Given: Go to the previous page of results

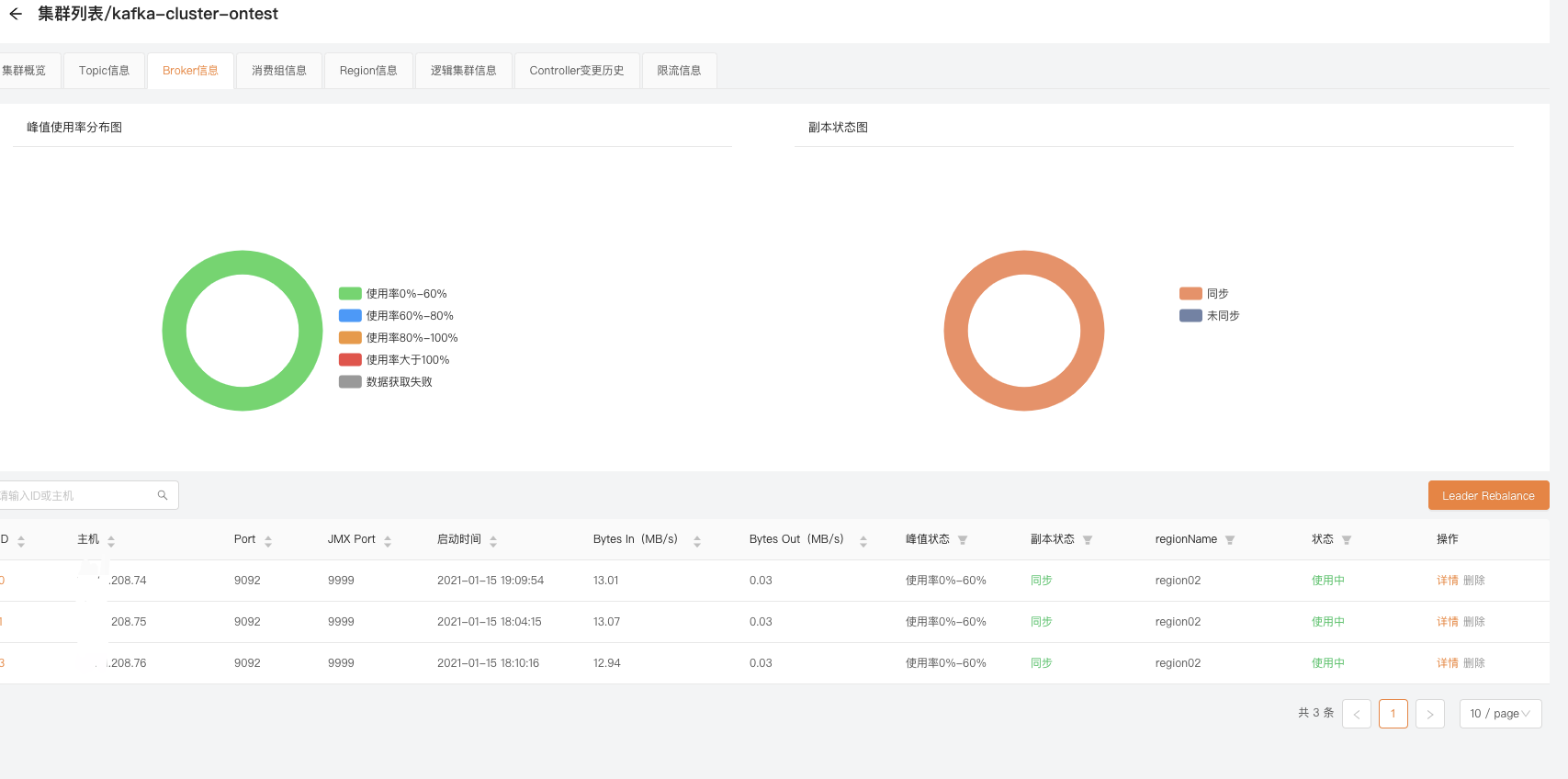Looking at the screenshot, I should click(1357, 714).
